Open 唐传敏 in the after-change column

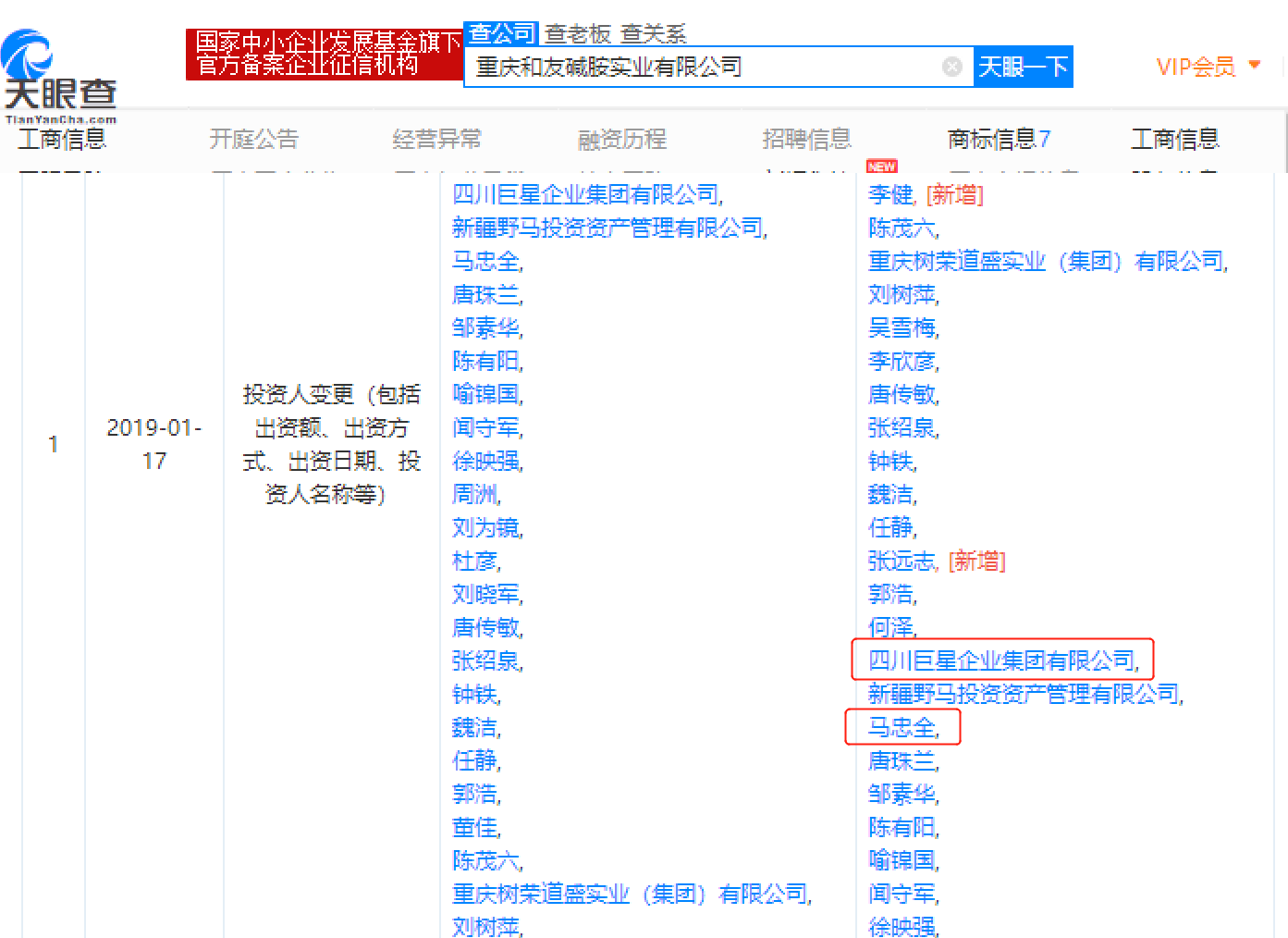pyautogui.click(x=902, y=394)
